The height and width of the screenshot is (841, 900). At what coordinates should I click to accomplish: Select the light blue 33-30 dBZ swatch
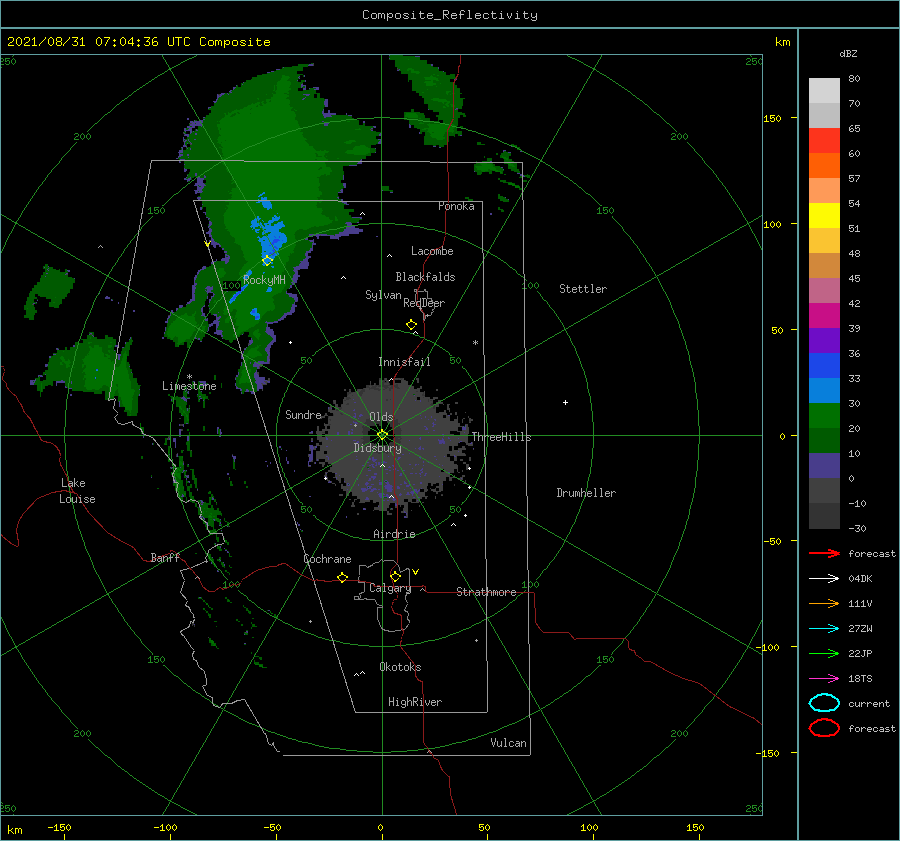coord(824,390)
